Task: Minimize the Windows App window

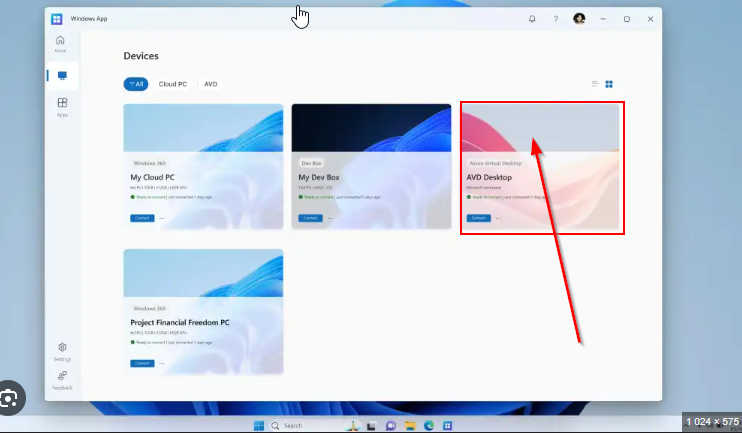Action: click(603, 19)
